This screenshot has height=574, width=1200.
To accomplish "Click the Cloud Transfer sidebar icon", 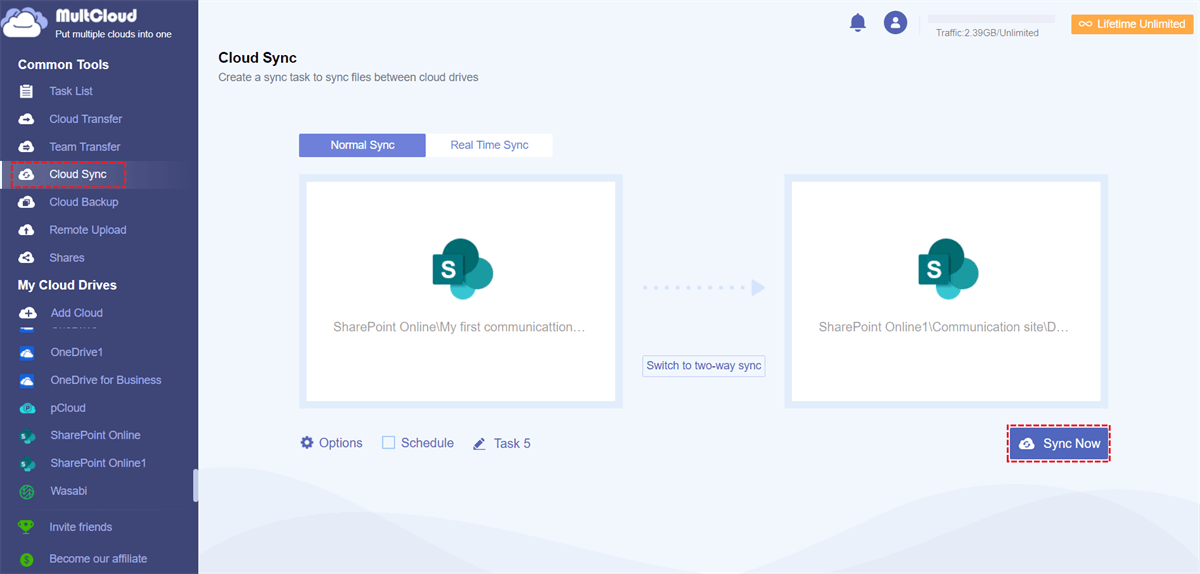I will point(27,119).
